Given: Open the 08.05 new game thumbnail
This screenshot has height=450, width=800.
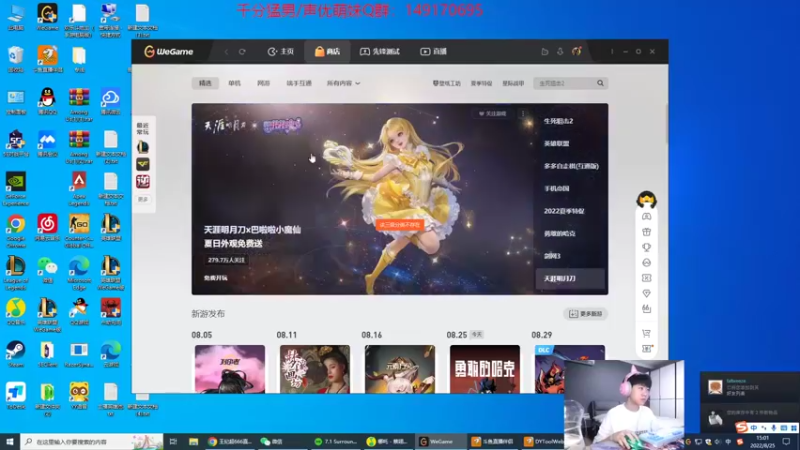Looking at the screenshot, I should (x=230, y=369).
